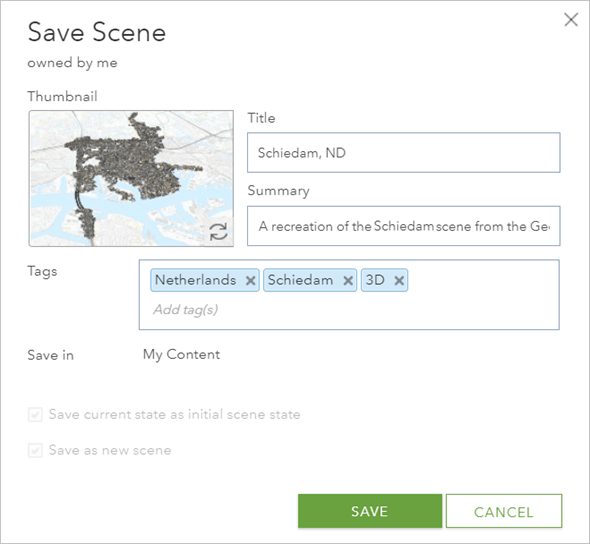
Task: Click the Schiedam scene thumbnail
Action: pyautogui.click(x=131, y=178)
